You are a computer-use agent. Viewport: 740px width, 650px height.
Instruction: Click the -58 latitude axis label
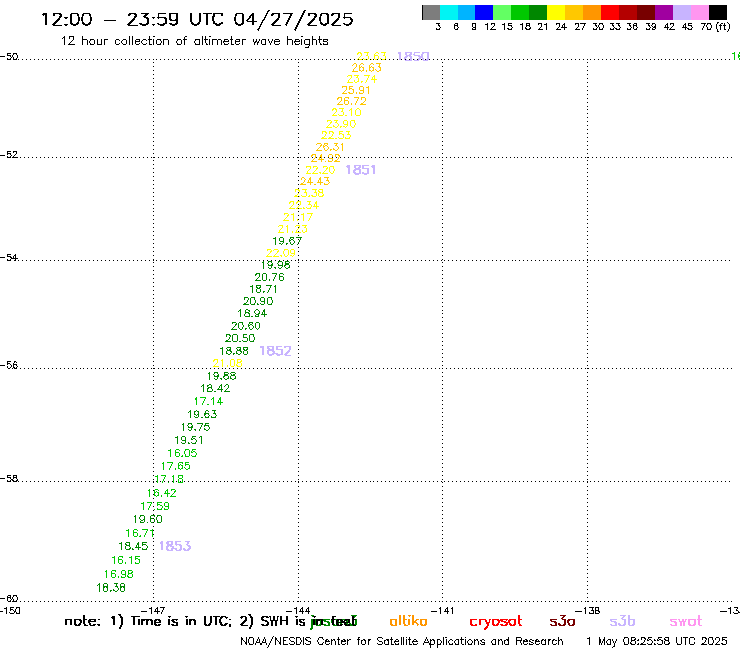point(9,479)
